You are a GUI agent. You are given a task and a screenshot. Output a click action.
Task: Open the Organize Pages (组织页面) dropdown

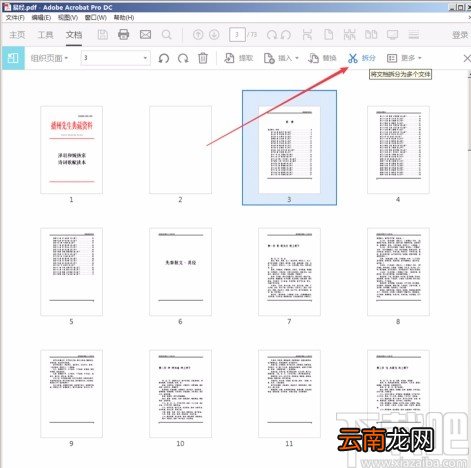pyautogui.click(x=49, y=58)
